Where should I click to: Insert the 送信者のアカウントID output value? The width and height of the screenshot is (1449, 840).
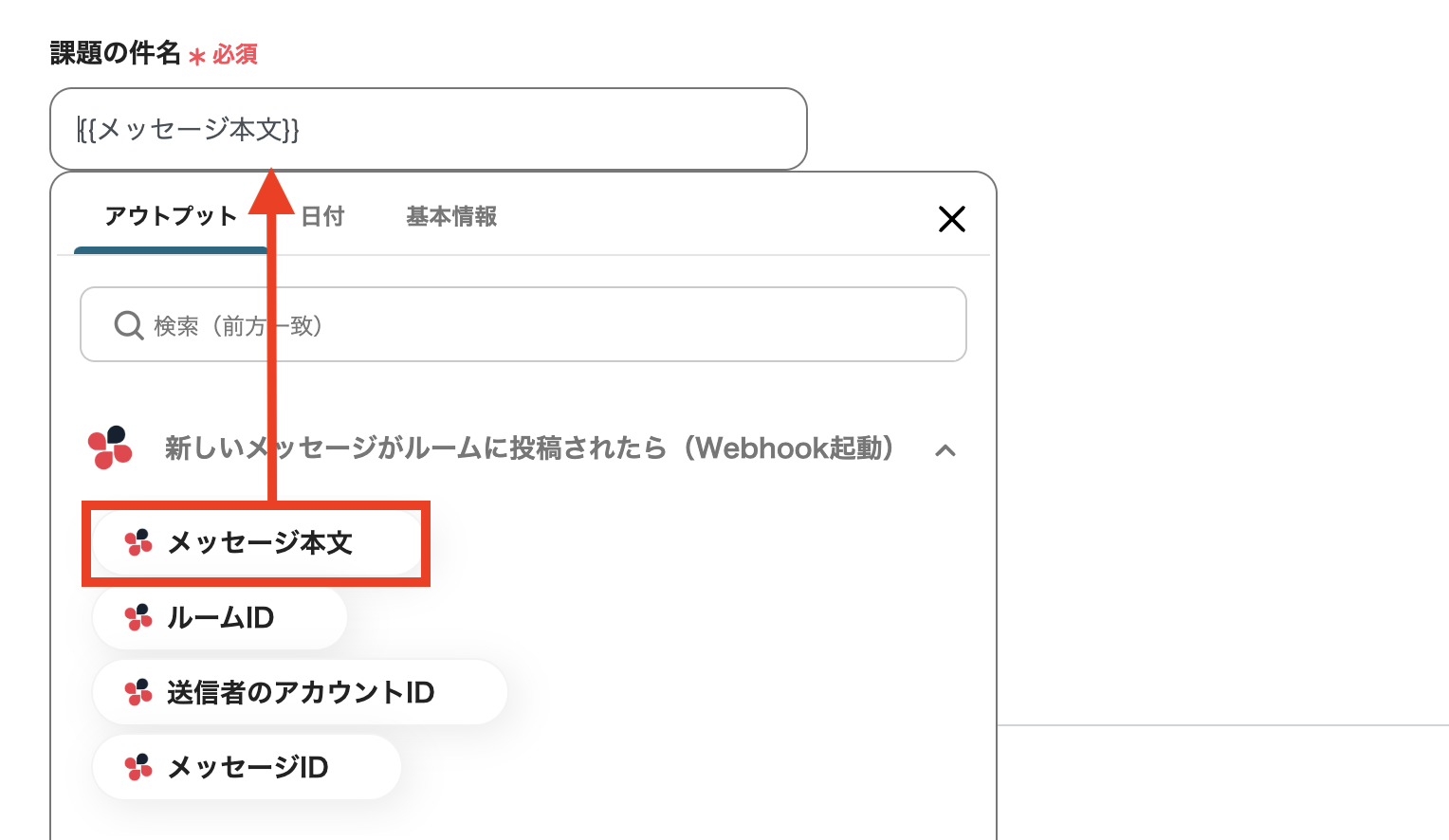pyautogui.click(x=299, y=692)
